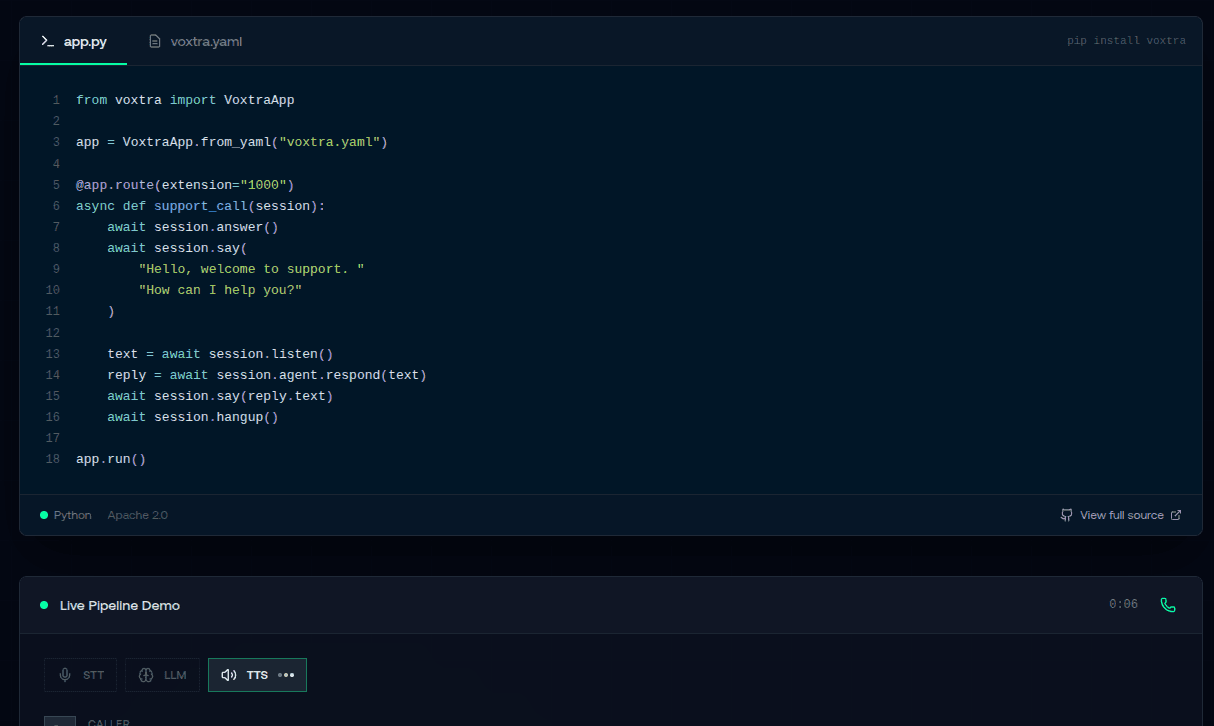
Task: Click the green status dot beside Live Pipeline Demo
Action: pyautogui.click(x=44, y=605)
